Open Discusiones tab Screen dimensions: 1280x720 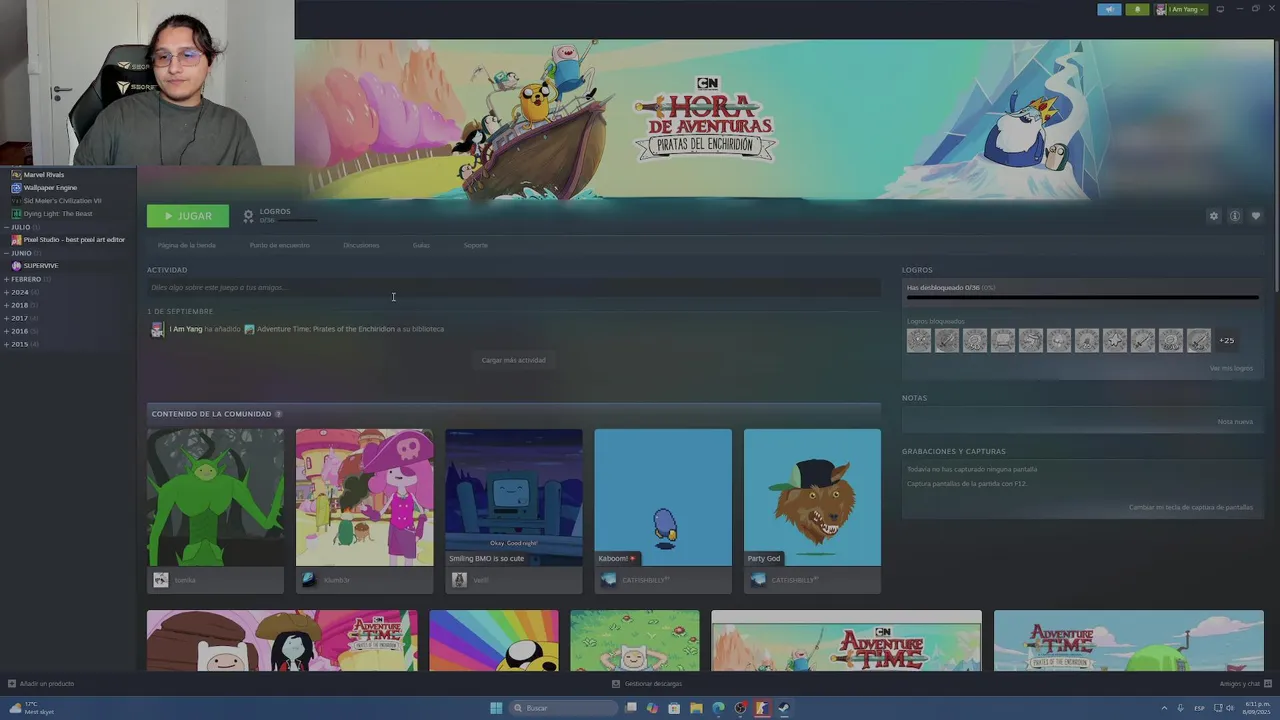pos(361,245)
